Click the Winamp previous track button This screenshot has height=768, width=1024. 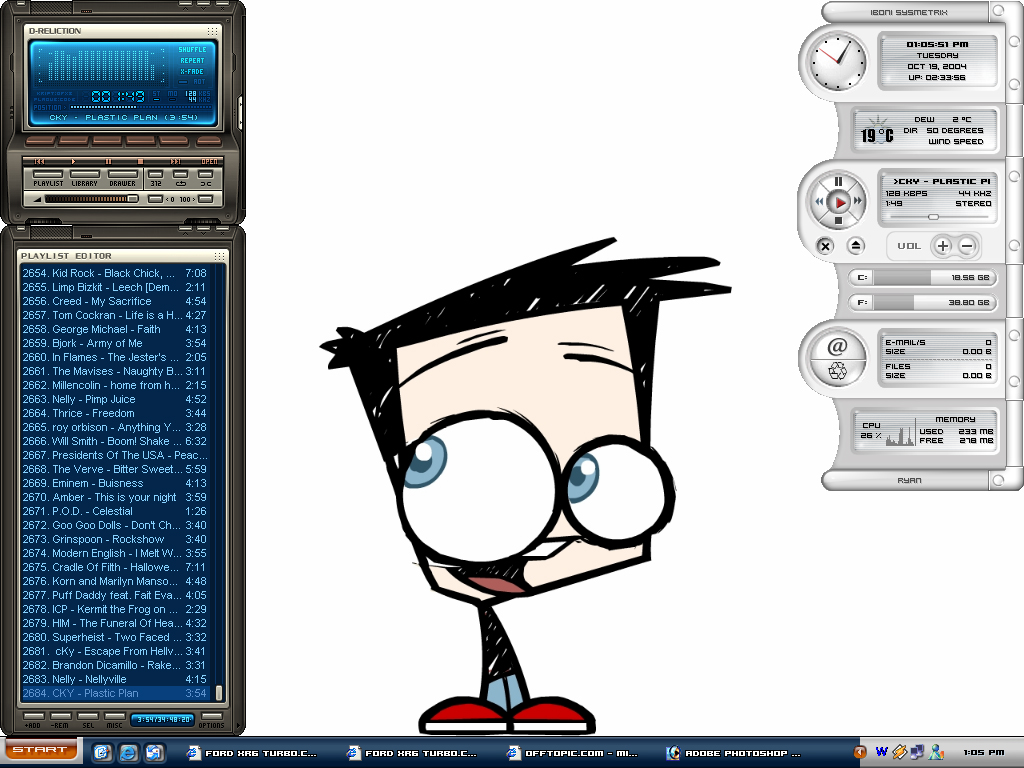point(39,161)
